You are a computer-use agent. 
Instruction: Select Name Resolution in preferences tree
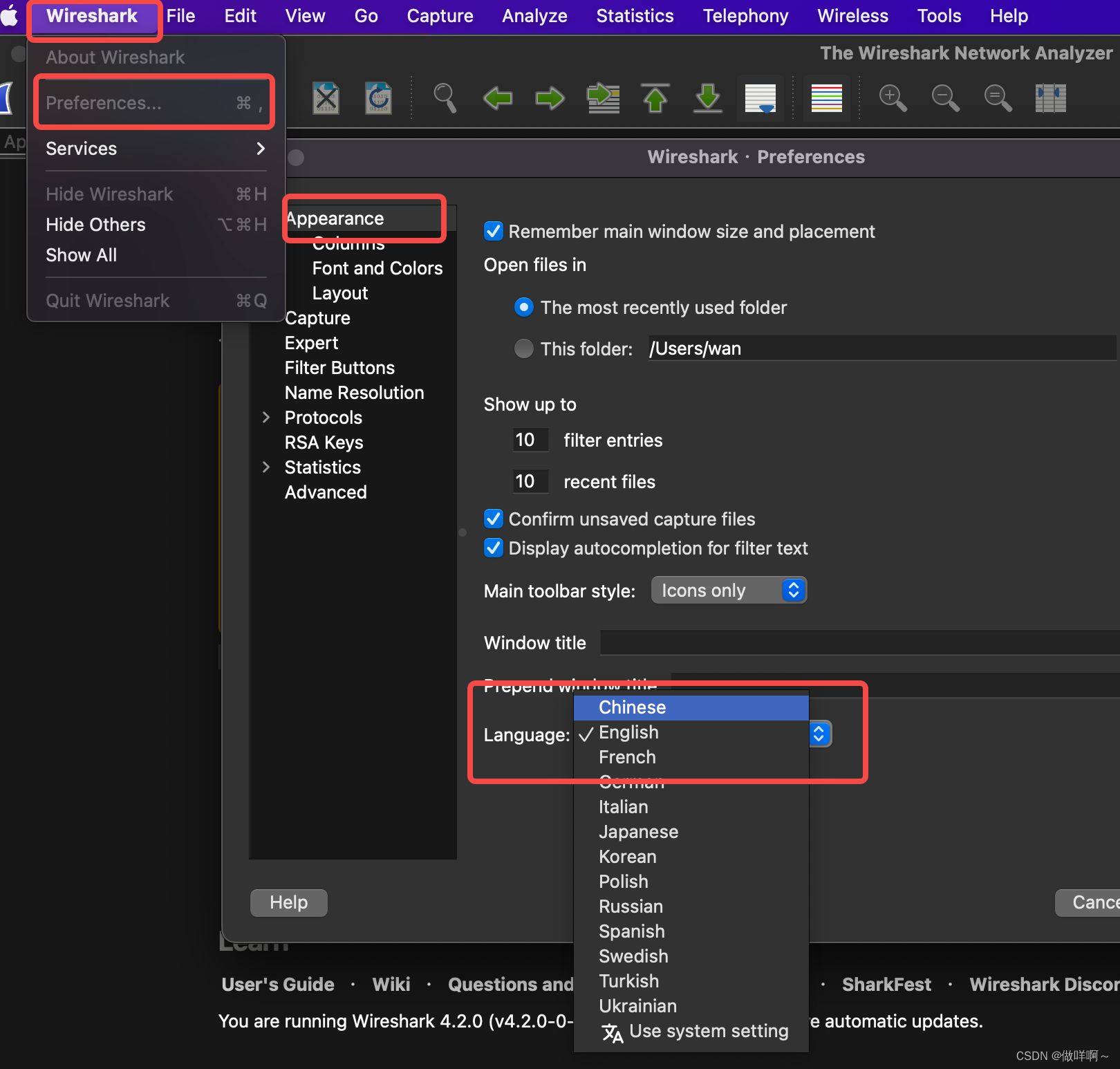pyautogui.click(x=354, y=393)
